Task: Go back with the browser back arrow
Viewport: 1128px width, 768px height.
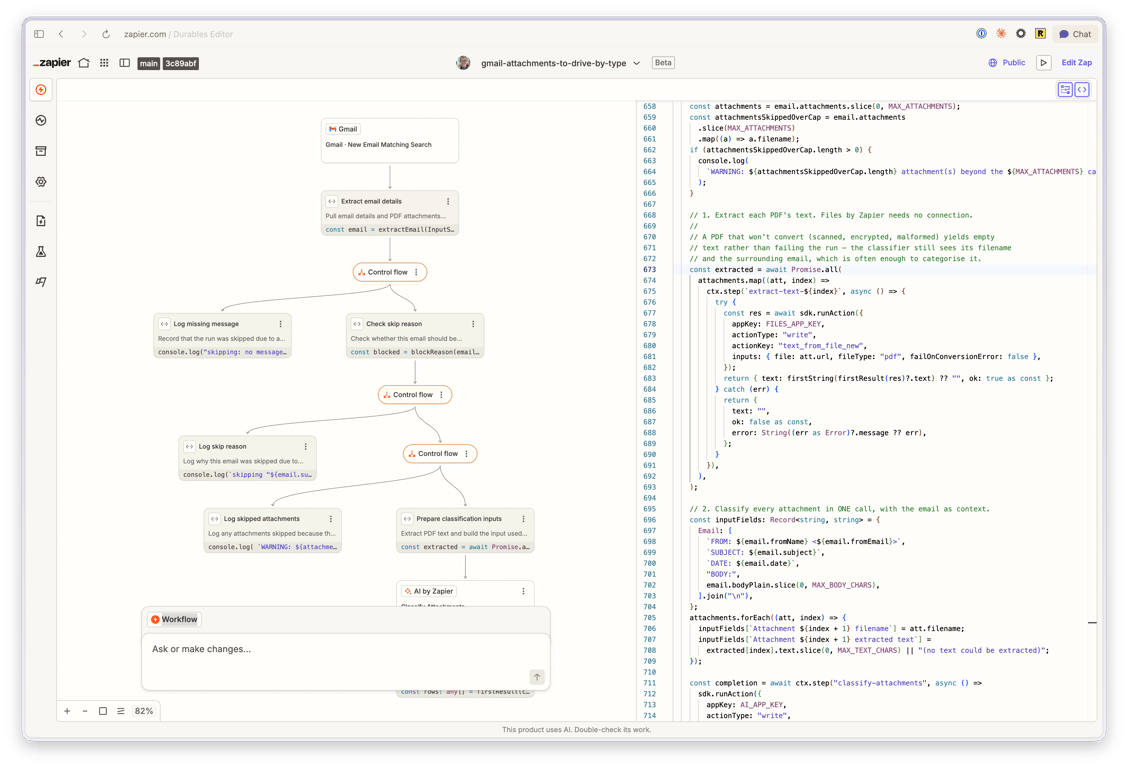Action: click(x=61, y=34)
